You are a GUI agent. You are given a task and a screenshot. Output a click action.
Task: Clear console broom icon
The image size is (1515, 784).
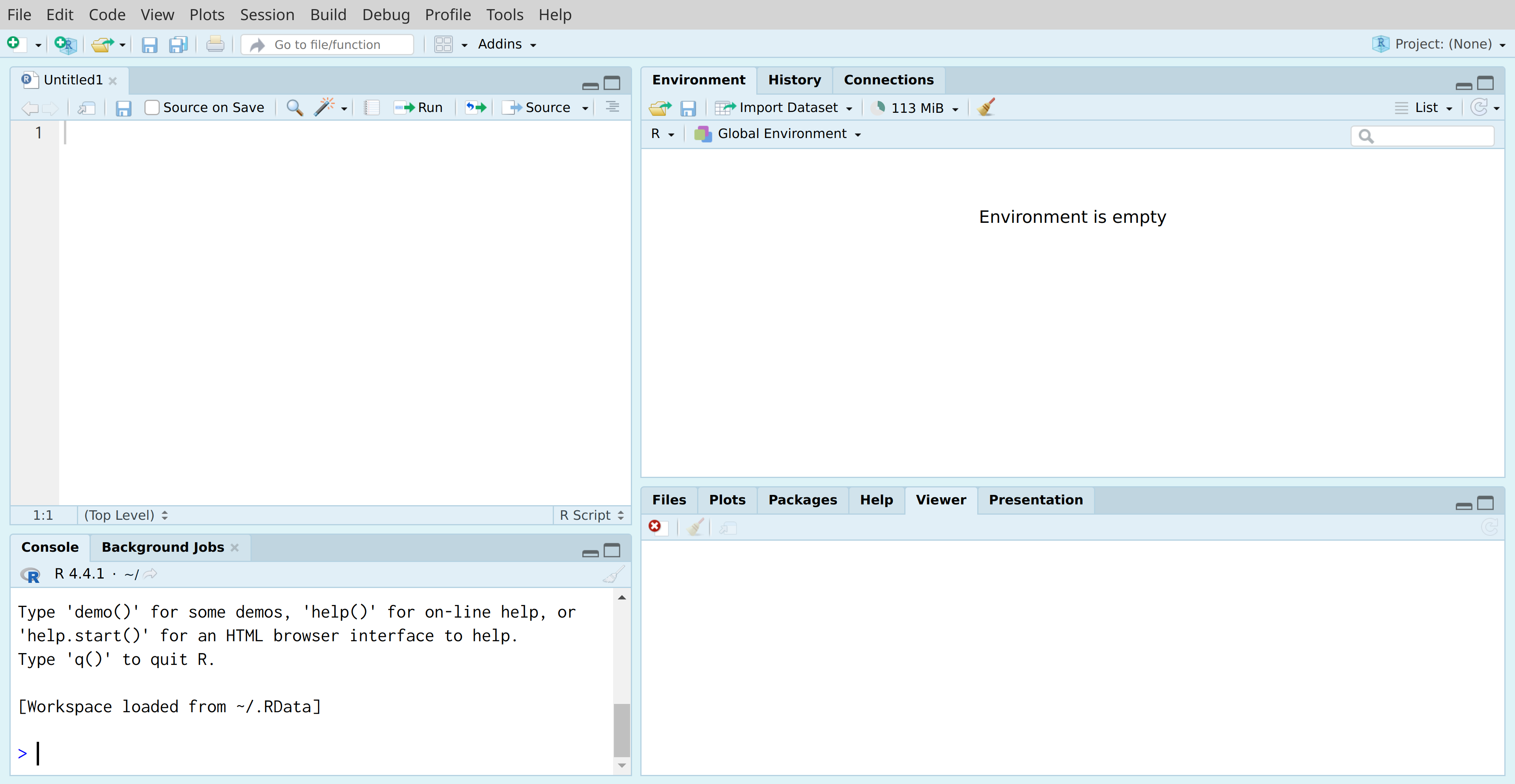(x=613, y=574)
